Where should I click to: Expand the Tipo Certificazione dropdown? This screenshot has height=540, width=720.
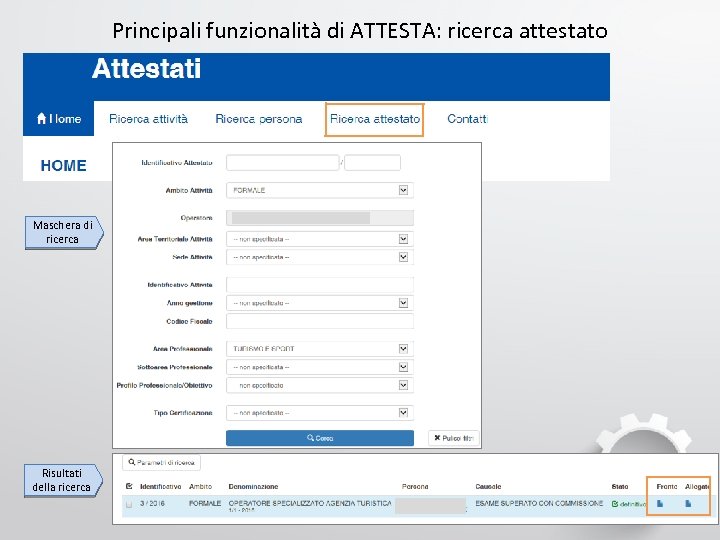(x=320, y=413)
